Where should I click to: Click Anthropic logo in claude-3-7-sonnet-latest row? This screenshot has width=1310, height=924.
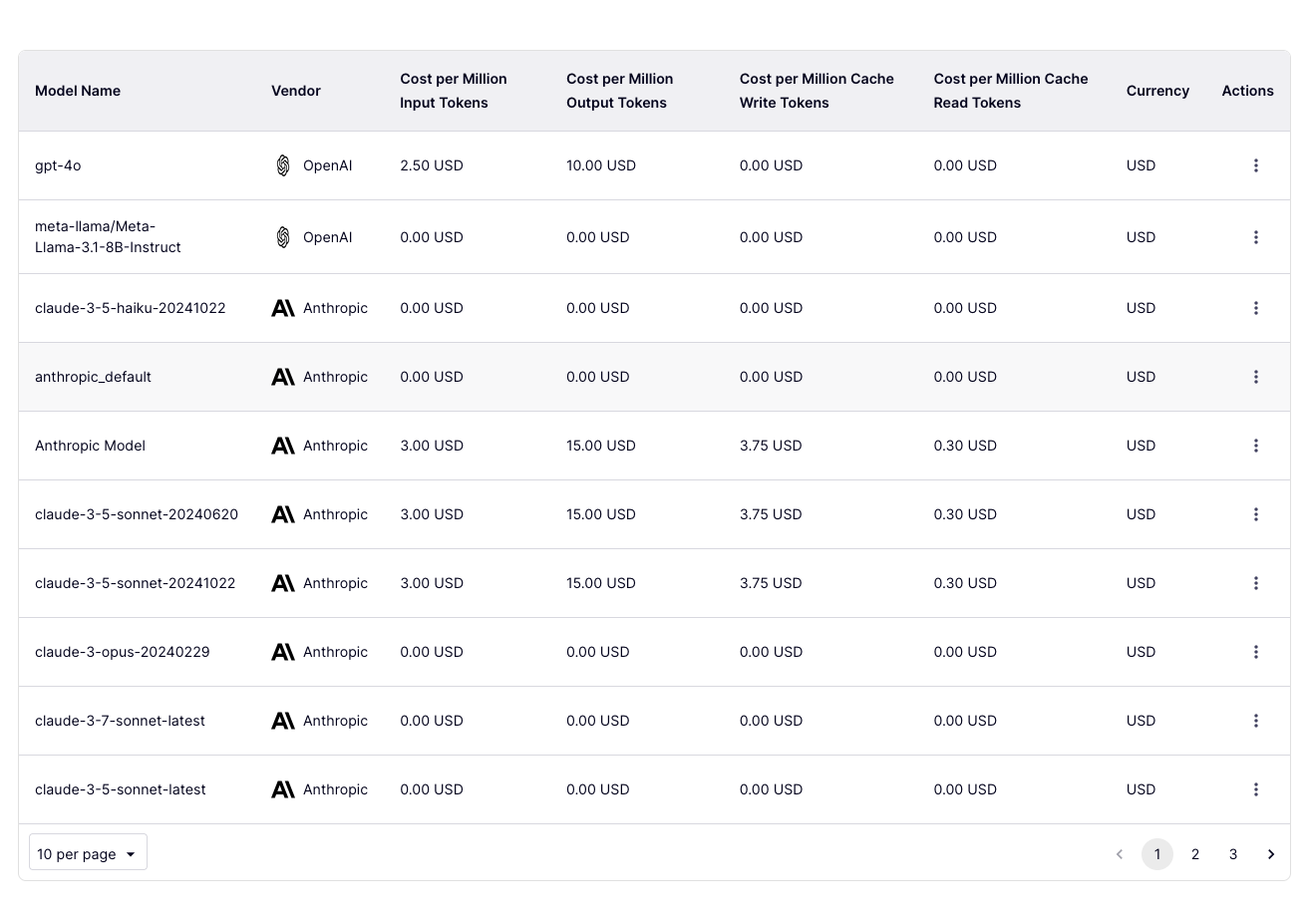[283, 721]
